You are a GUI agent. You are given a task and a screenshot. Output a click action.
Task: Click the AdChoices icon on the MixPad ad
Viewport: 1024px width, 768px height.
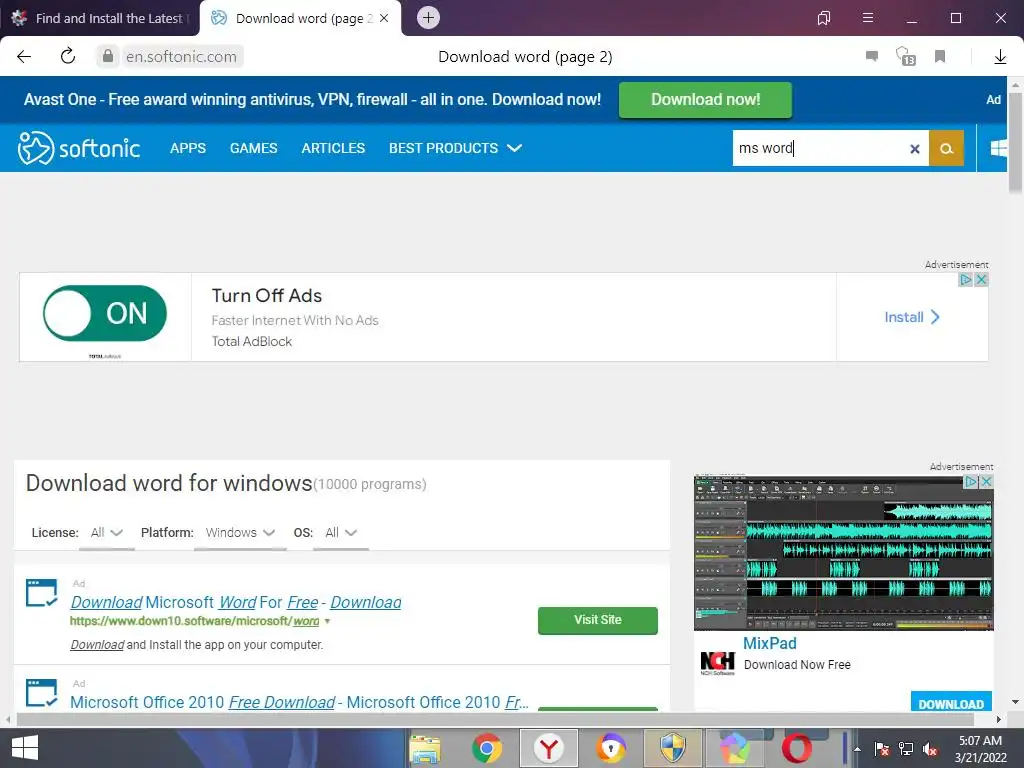point(971,482)
